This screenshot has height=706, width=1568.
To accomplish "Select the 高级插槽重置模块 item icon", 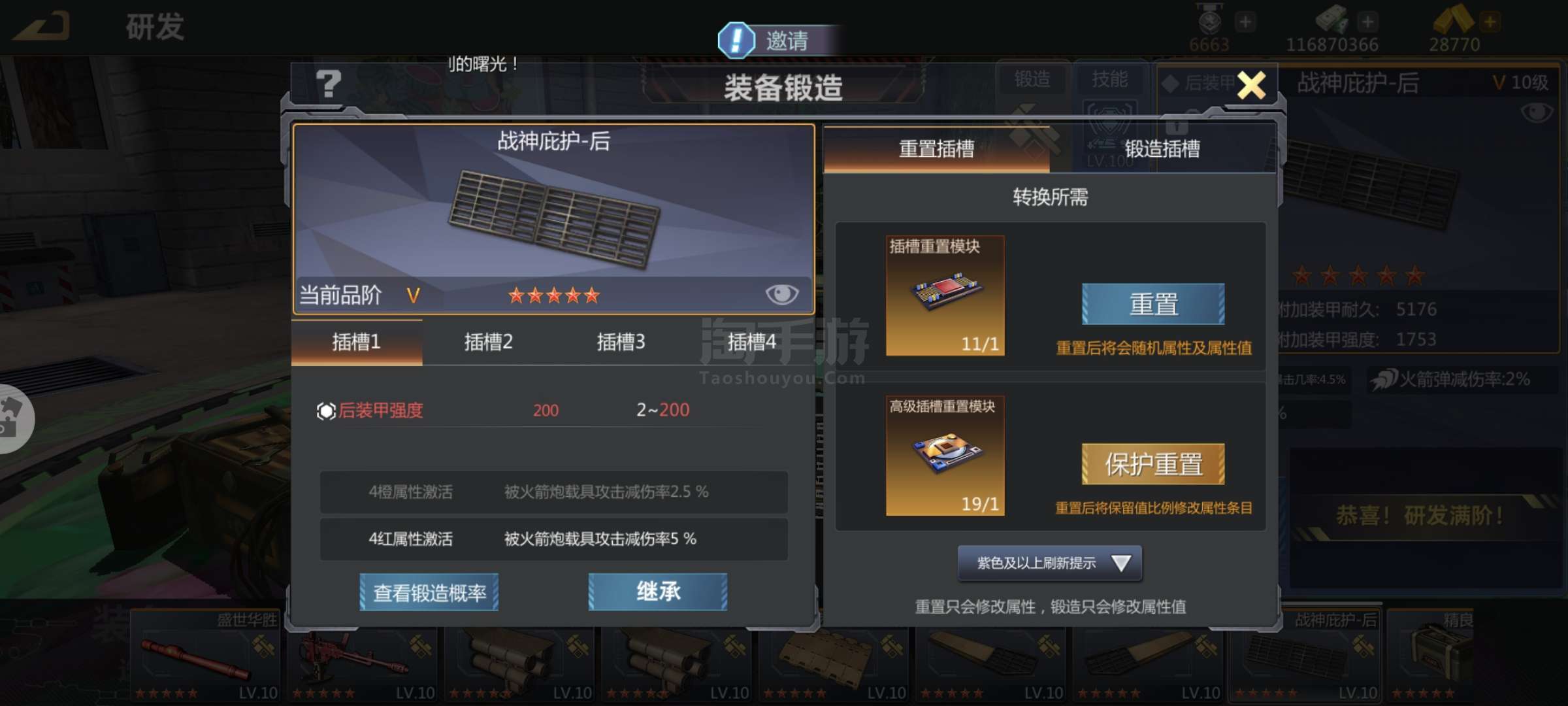I will click(x=945, y=456).
